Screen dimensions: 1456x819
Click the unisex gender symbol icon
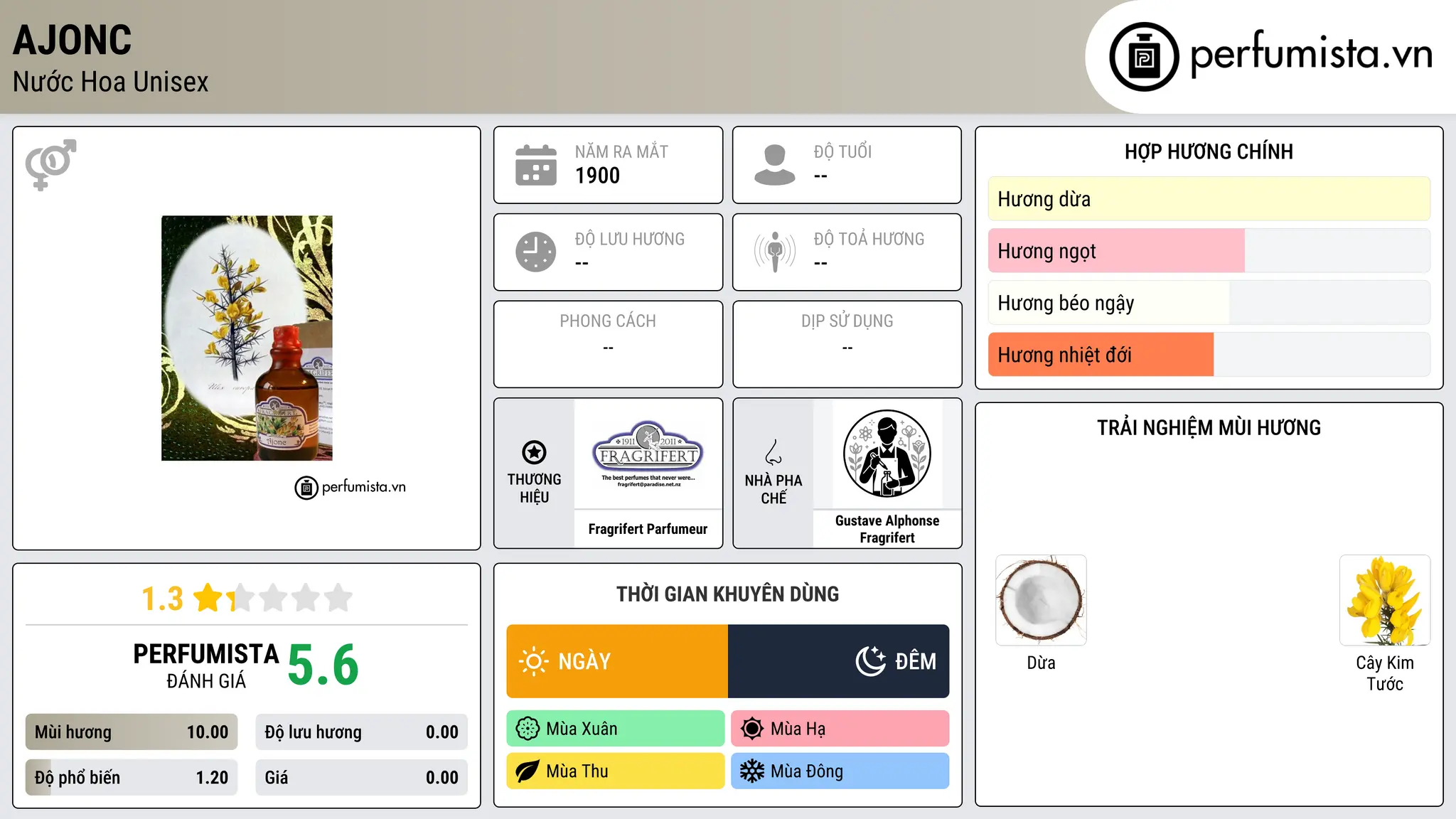click(50, 164)
